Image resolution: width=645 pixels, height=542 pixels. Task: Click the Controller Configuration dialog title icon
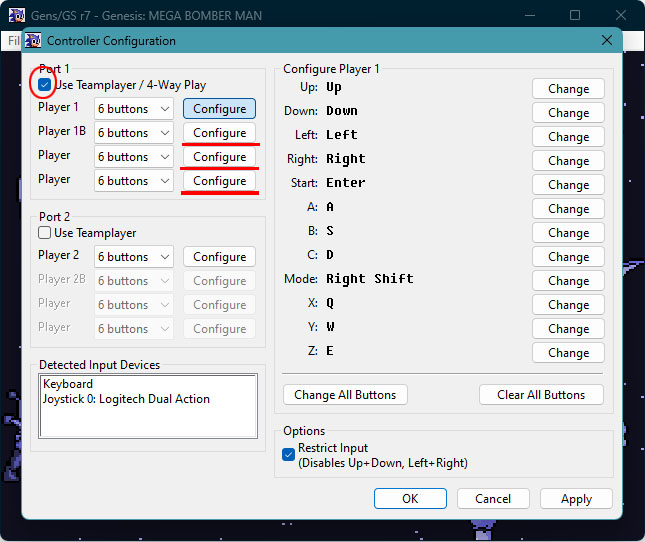tap(34, 41)
